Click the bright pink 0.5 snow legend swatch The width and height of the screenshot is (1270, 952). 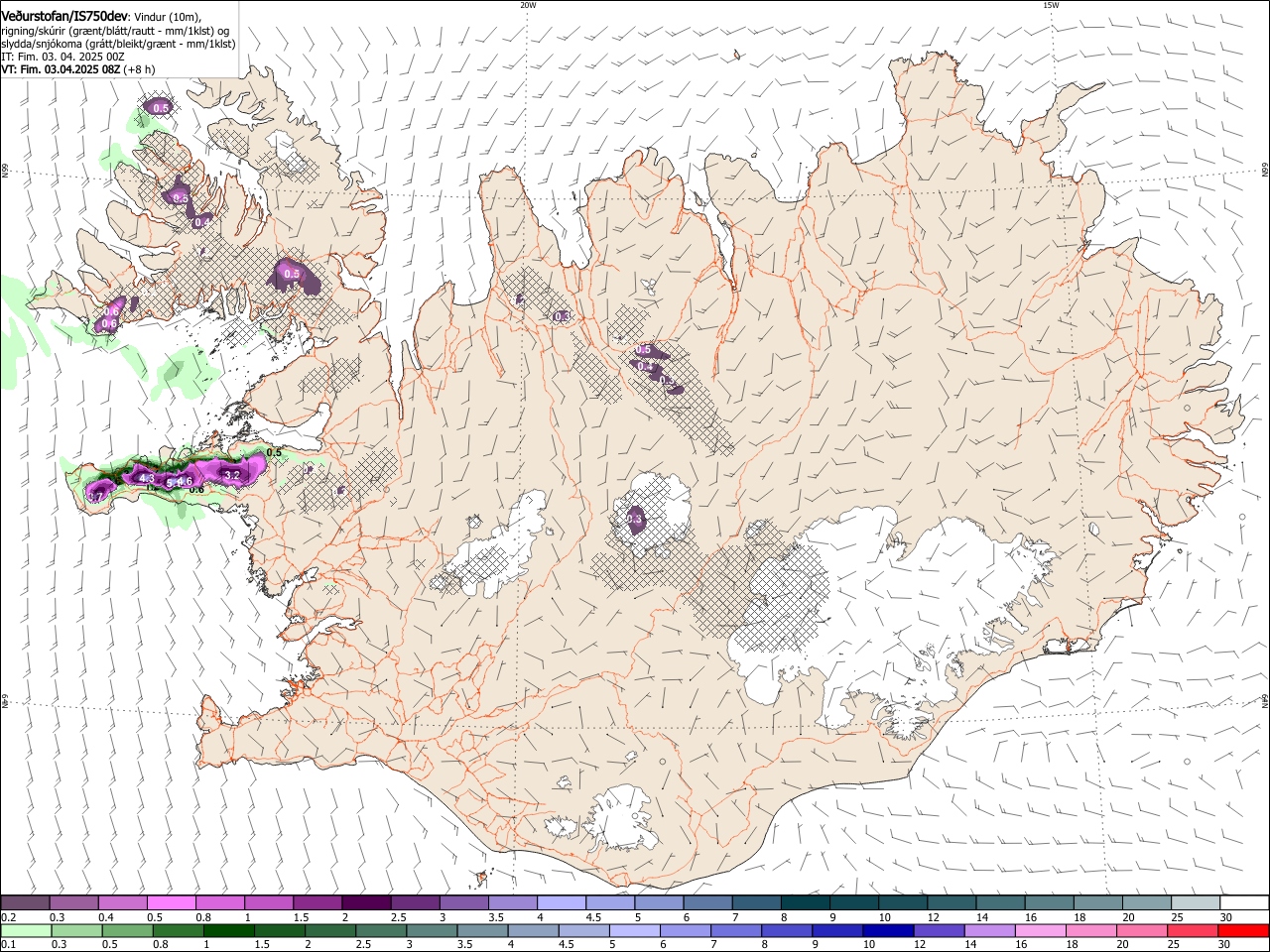point(171,903)
